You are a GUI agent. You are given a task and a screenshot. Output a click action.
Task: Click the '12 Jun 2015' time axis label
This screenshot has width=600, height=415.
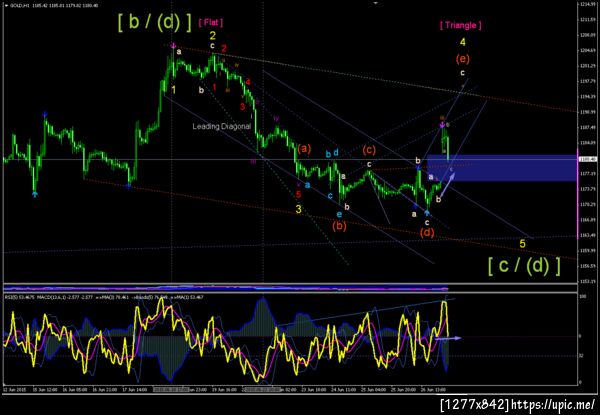point(13,389)
